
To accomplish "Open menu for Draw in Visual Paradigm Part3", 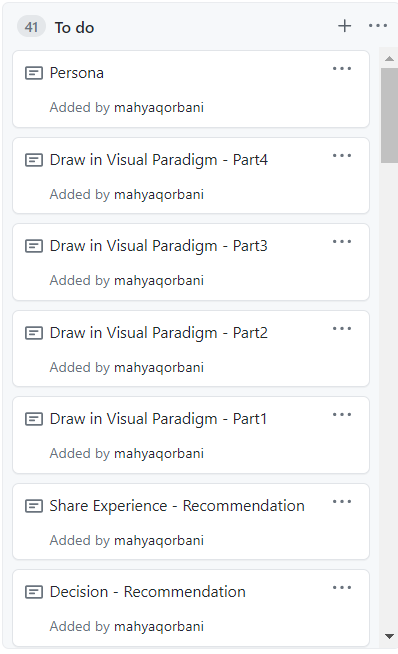I will click(x=342, y=242).
